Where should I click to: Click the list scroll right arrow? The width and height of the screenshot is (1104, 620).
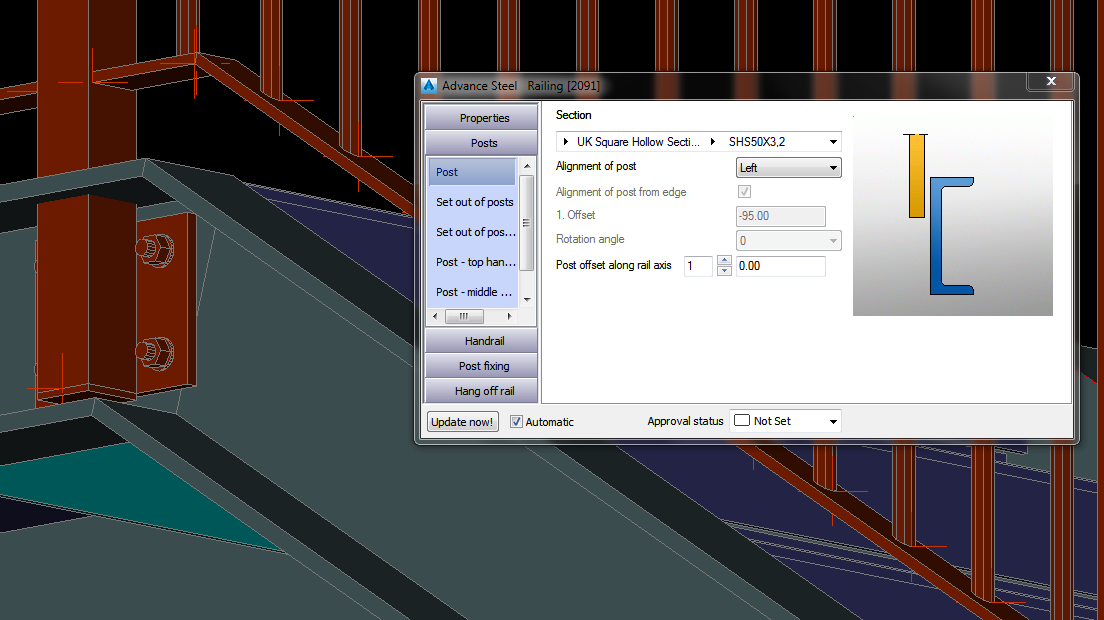tap(510, 316)
